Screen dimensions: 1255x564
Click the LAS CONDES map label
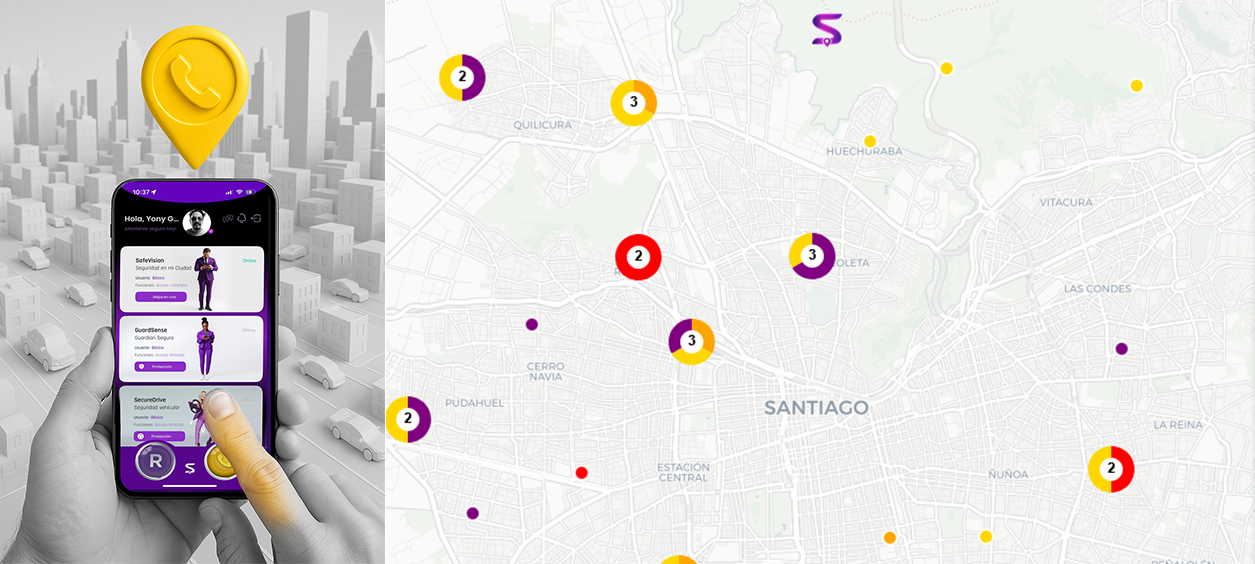point(1098,289)
